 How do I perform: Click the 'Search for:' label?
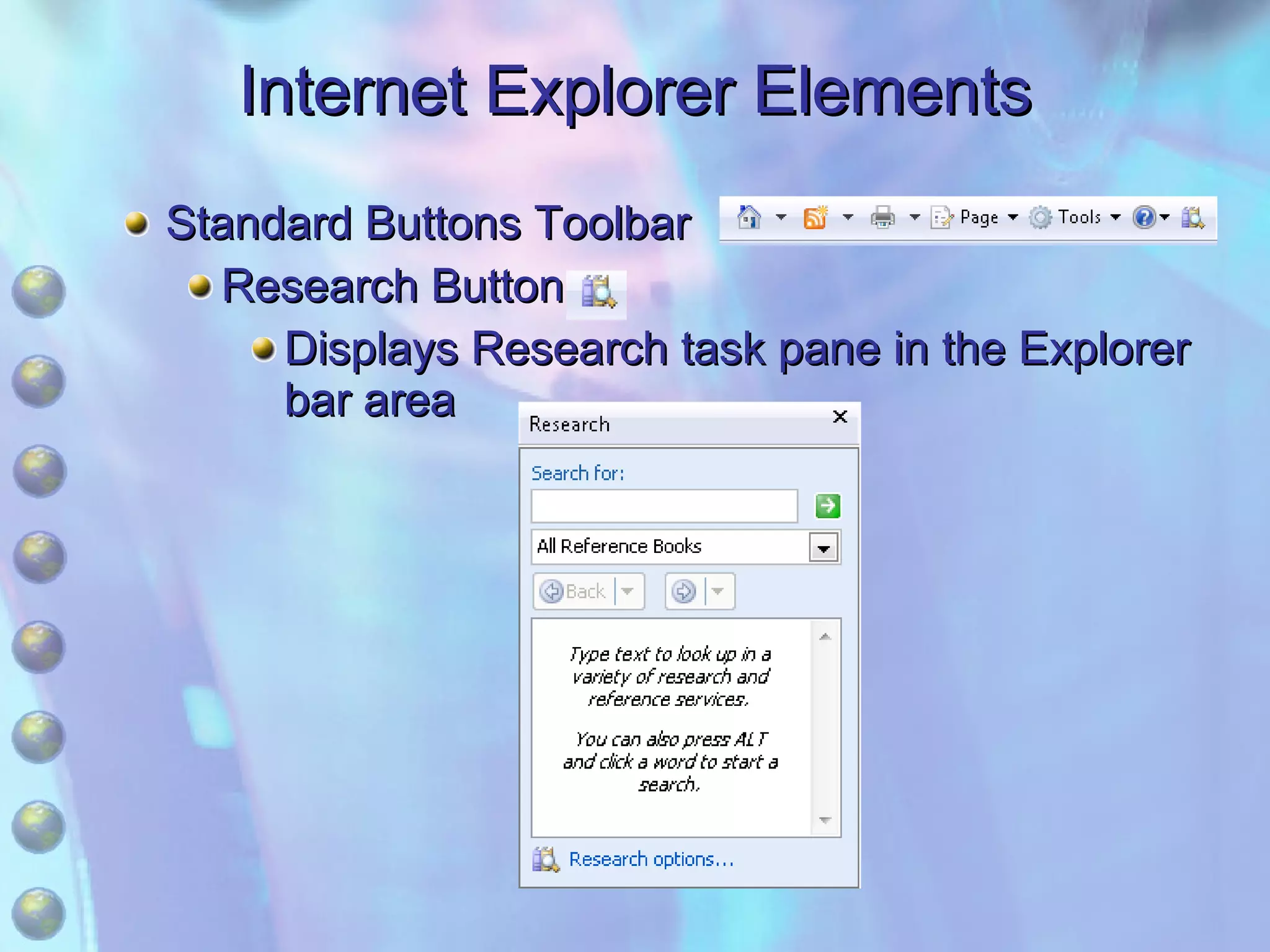click(577, 474)
